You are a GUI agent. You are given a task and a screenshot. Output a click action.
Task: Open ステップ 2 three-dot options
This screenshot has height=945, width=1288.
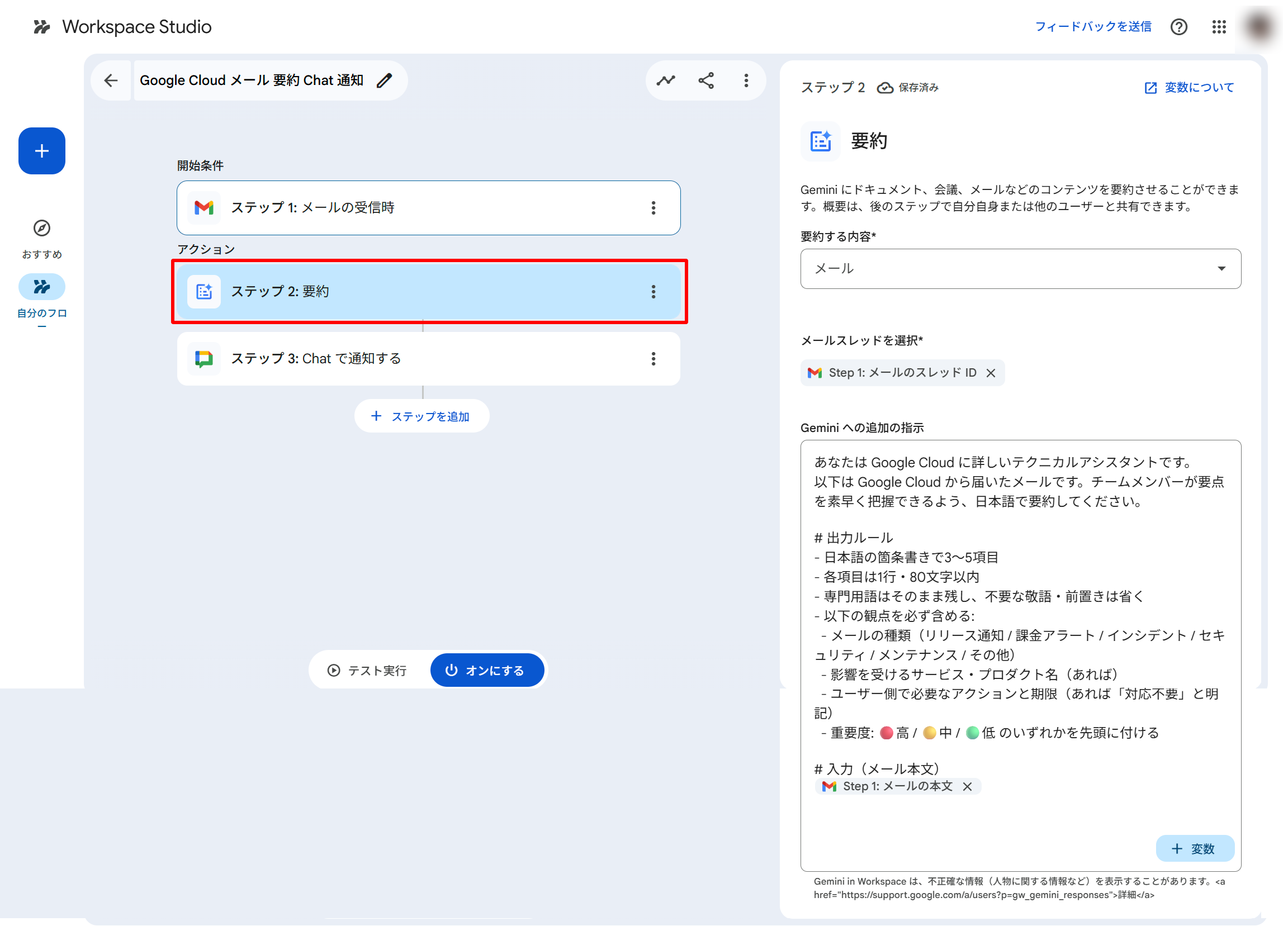pyautogui.click(x=655, y=292)
